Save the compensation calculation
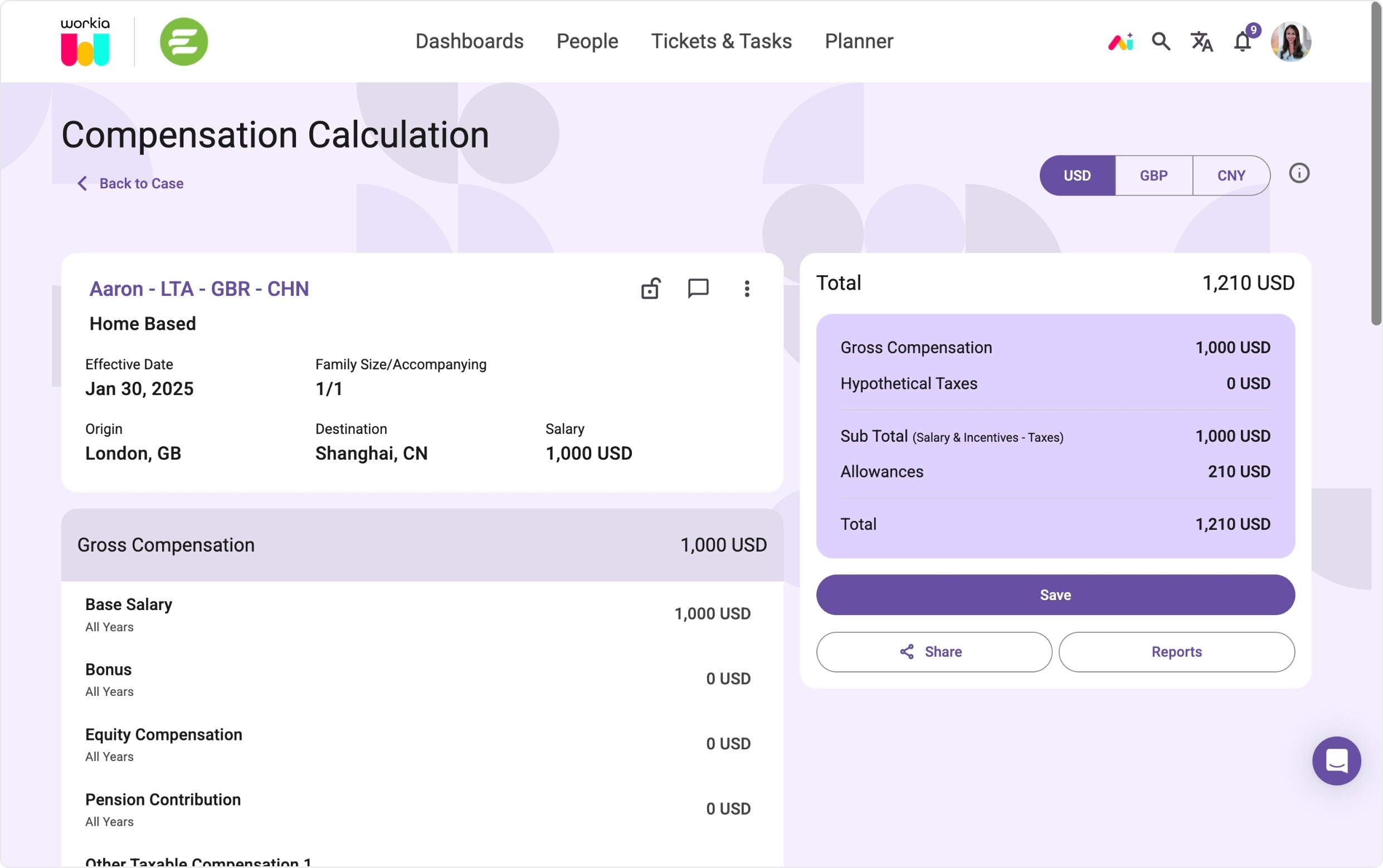 click(x=1055, y=595)
